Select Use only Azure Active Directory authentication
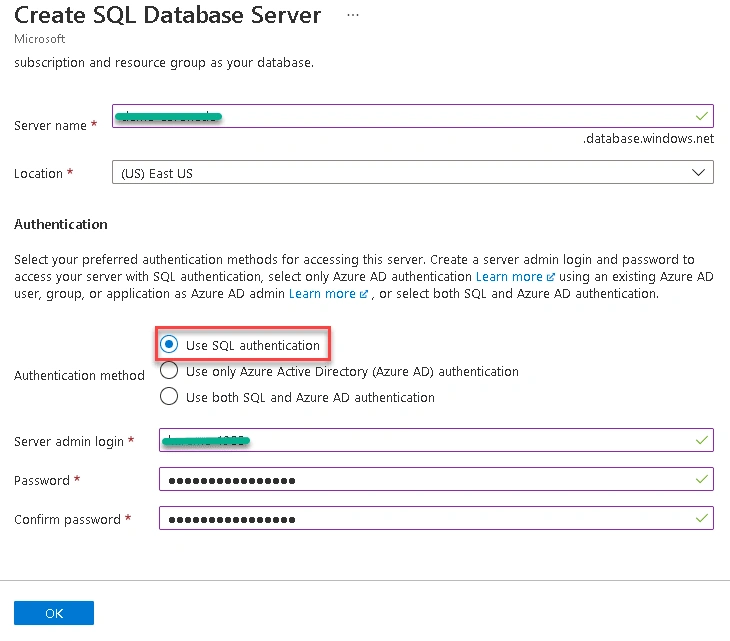This screenshot has width=730, height=641. pos(169,371)
